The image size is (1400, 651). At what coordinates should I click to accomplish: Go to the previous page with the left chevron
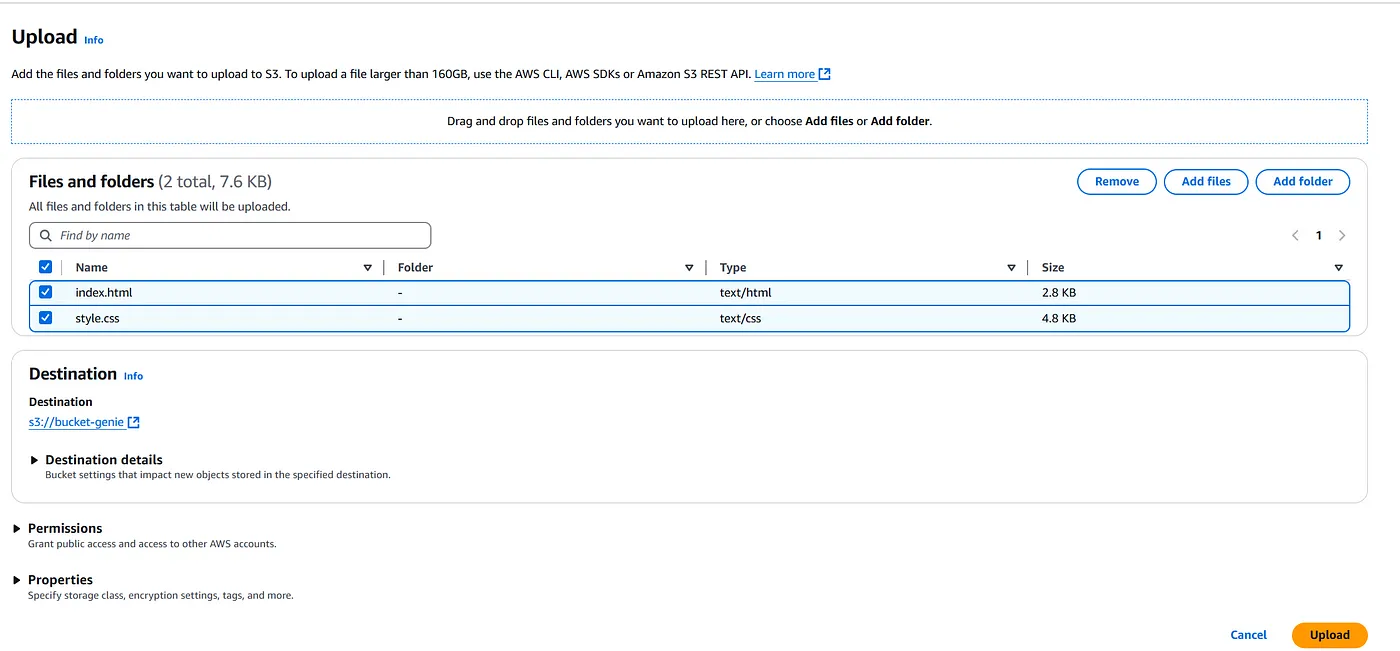point(1295,236)
